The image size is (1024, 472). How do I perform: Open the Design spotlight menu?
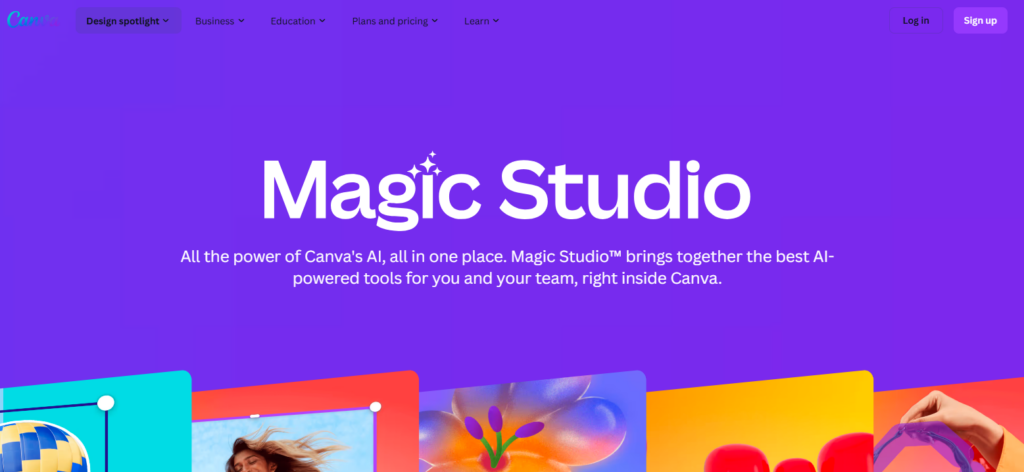pos(127,21)
